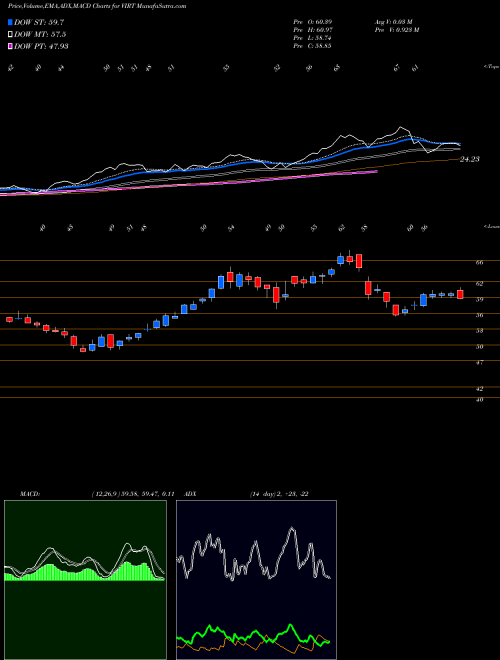Click the 42 price axis label
This screenshot has width=500, height=660.
[480, 389]
